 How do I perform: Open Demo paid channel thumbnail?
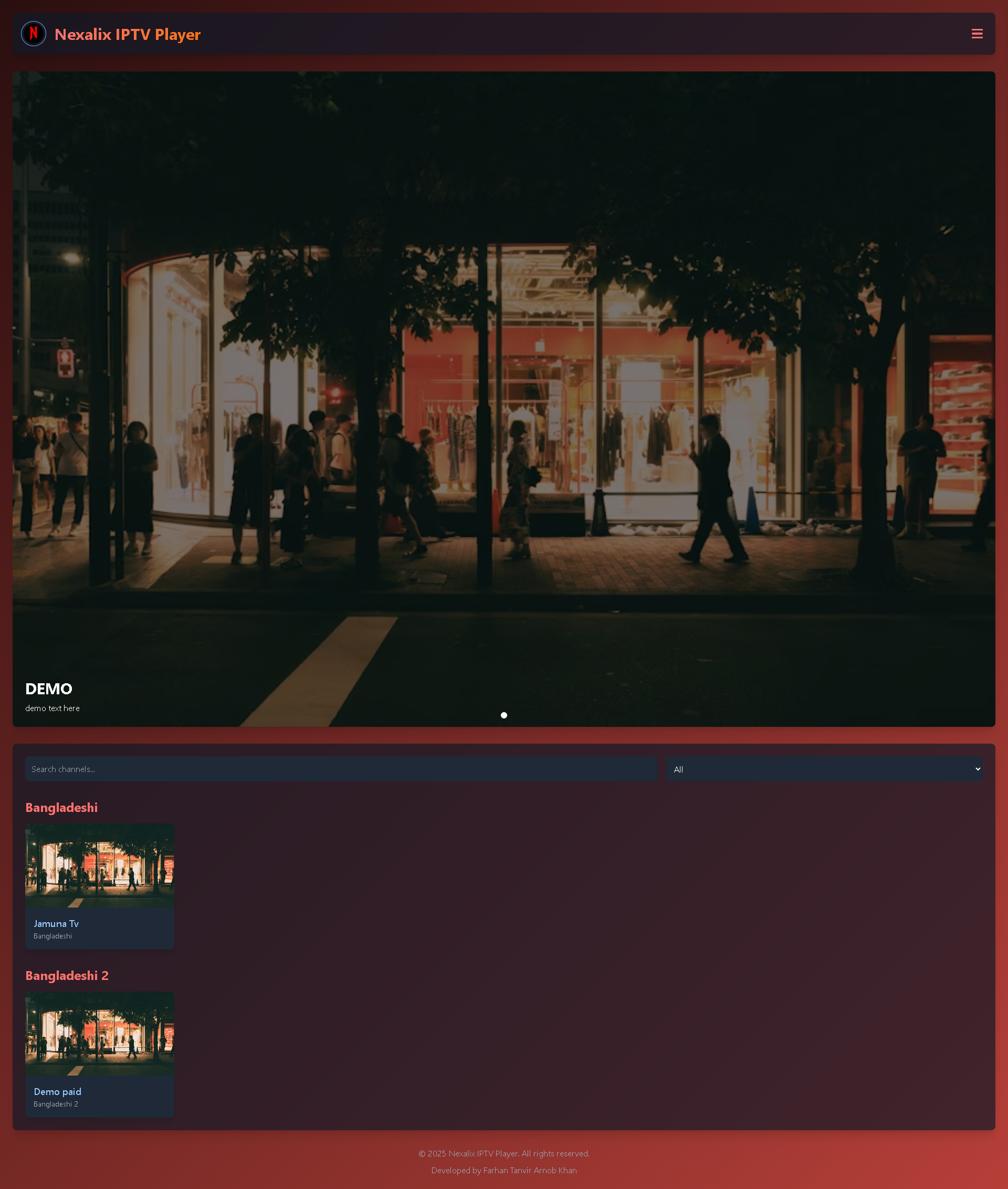99,1033
